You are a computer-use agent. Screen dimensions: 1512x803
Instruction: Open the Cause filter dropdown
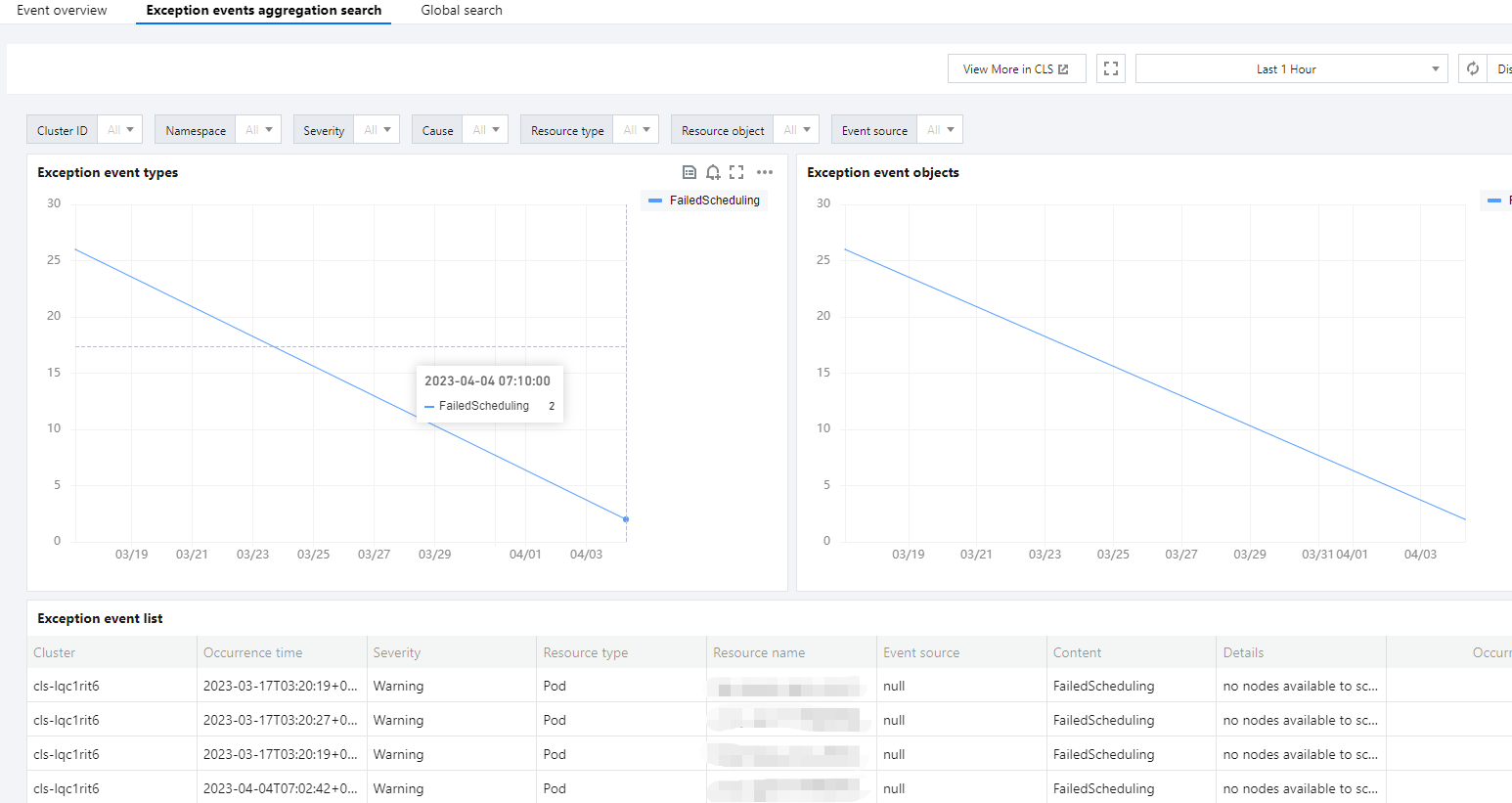485,130
